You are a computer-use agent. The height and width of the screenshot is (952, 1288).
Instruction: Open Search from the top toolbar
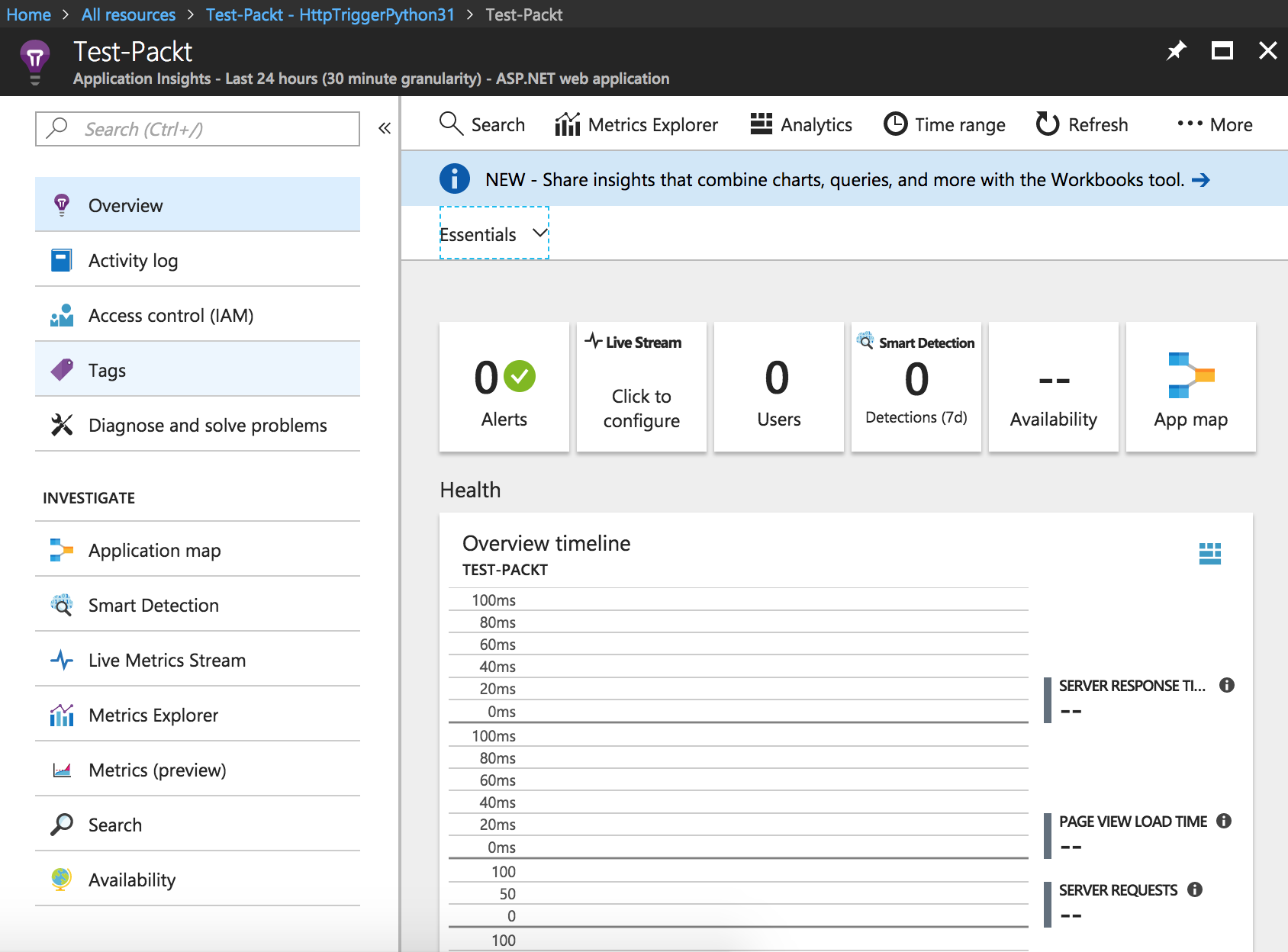tap(482, 124)
